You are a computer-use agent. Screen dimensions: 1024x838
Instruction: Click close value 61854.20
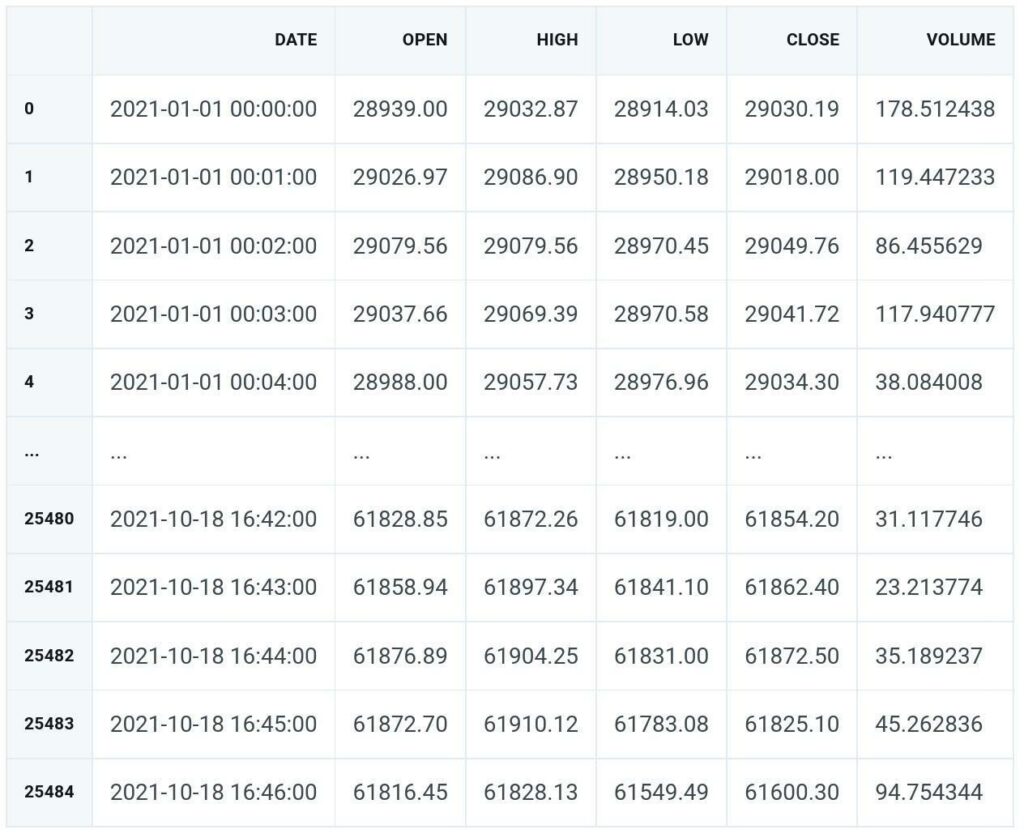coord(792,519)
